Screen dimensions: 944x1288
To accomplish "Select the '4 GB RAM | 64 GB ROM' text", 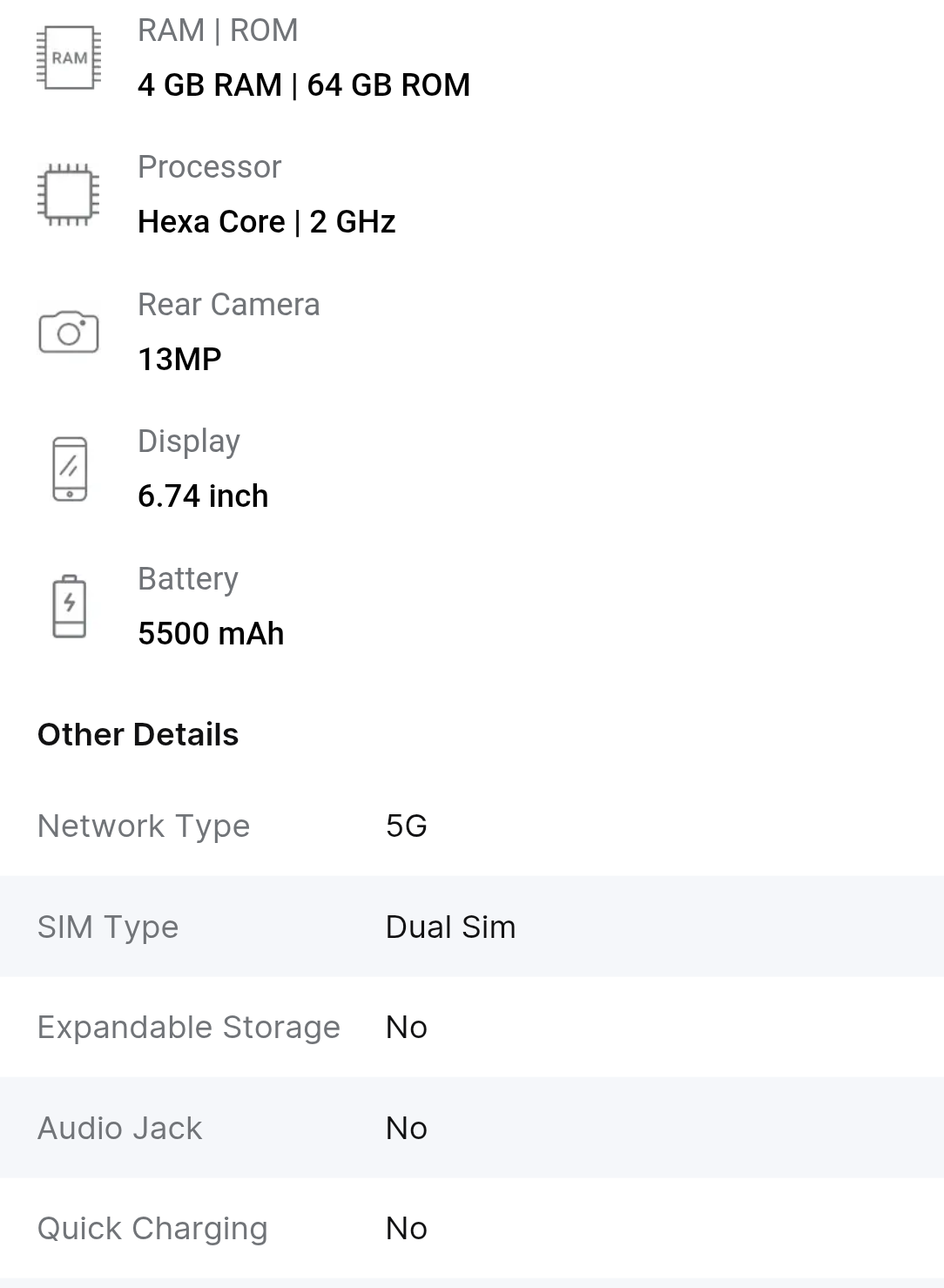I will click(303, 84).
